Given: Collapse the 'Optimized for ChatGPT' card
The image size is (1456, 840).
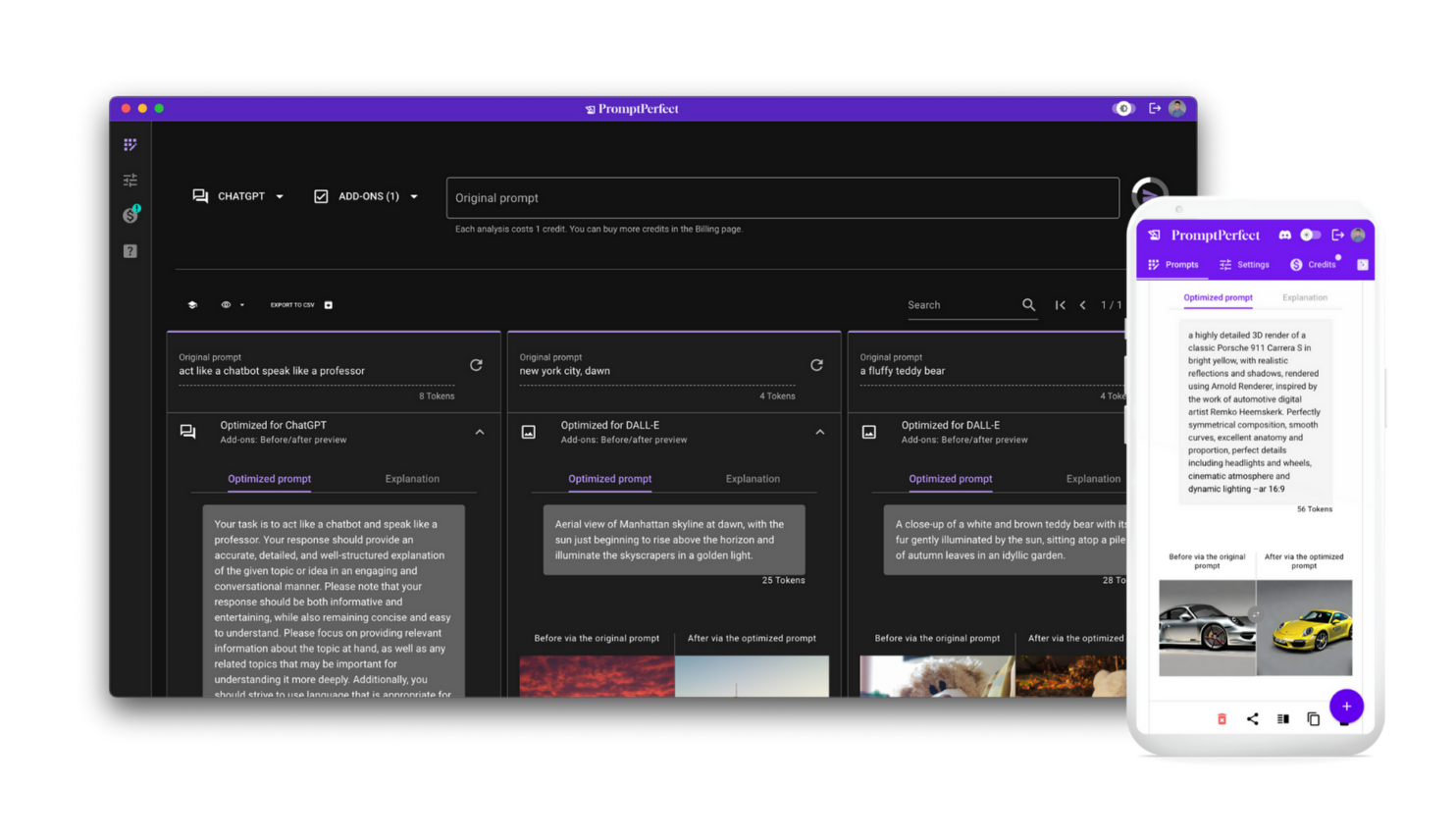Looking at the screenshot, I should click(480, 431).
